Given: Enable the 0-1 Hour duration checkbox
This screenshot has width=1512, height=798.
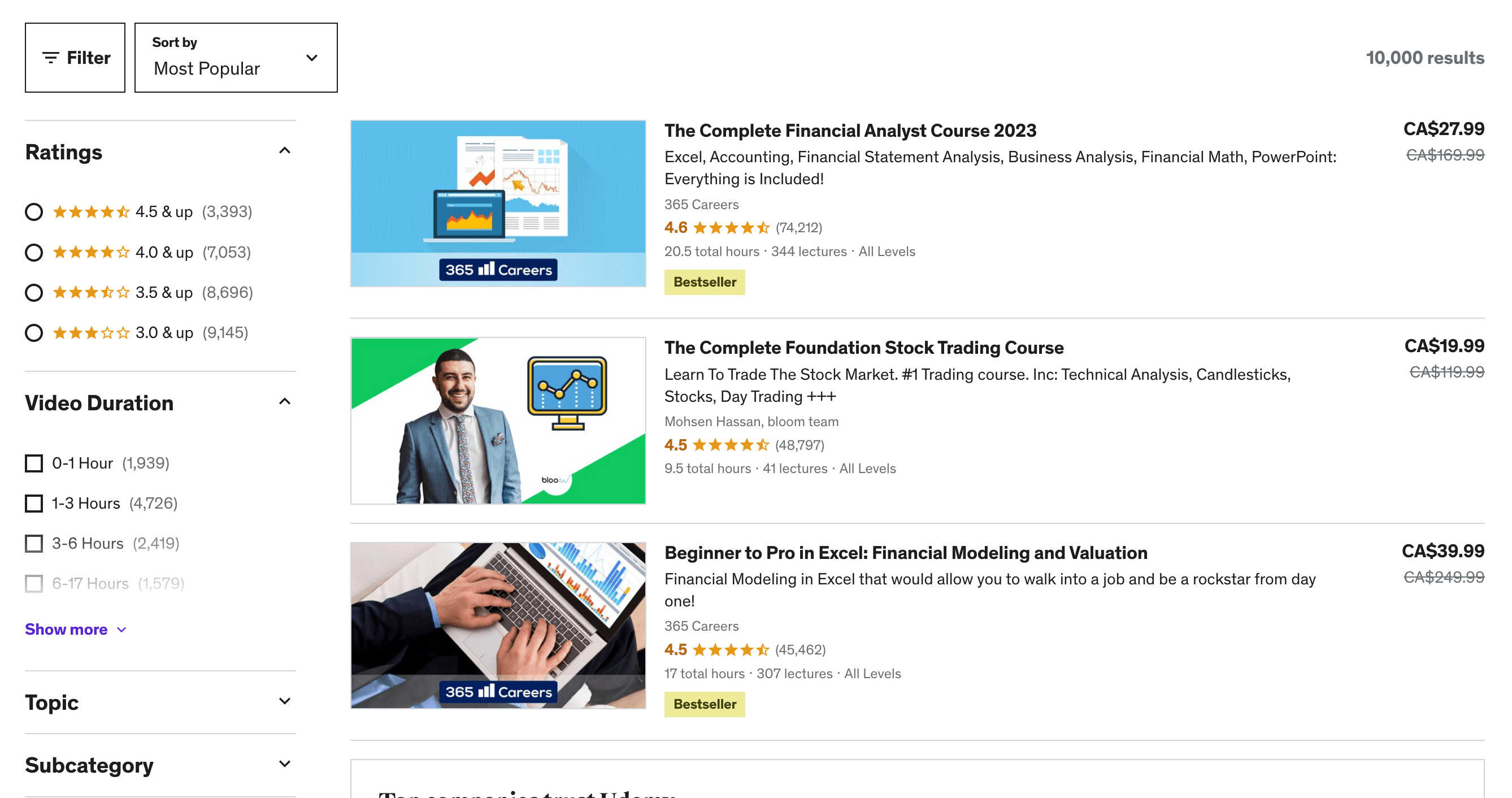Looking at the screenshot, I should pyautogui.click(x=32, y=463).
